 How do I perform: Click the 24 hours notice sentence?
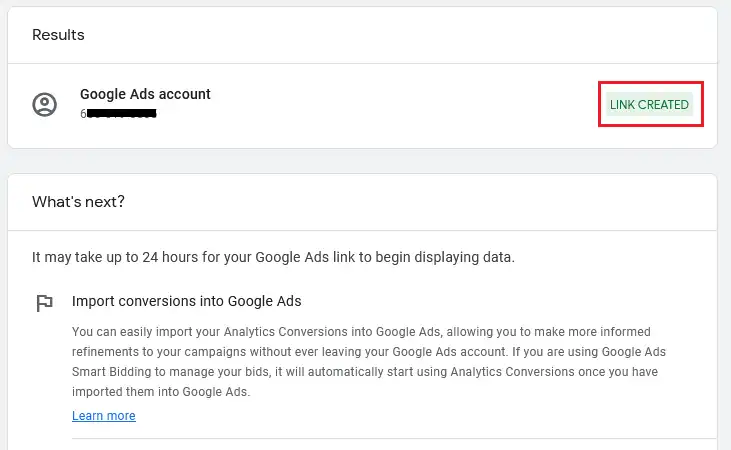(273, 257)
